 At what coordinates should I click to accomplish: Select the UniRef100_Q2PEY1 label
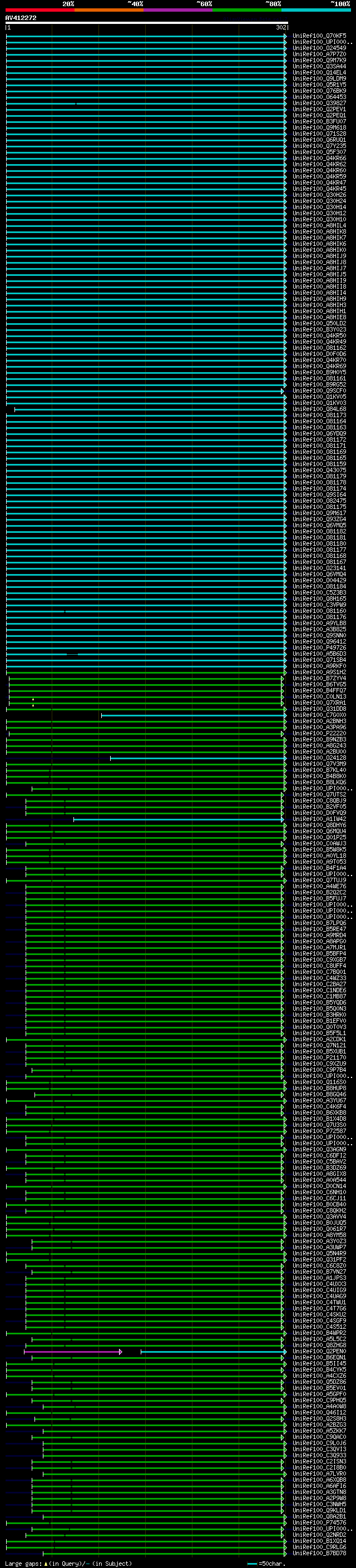tap(319, 109)
